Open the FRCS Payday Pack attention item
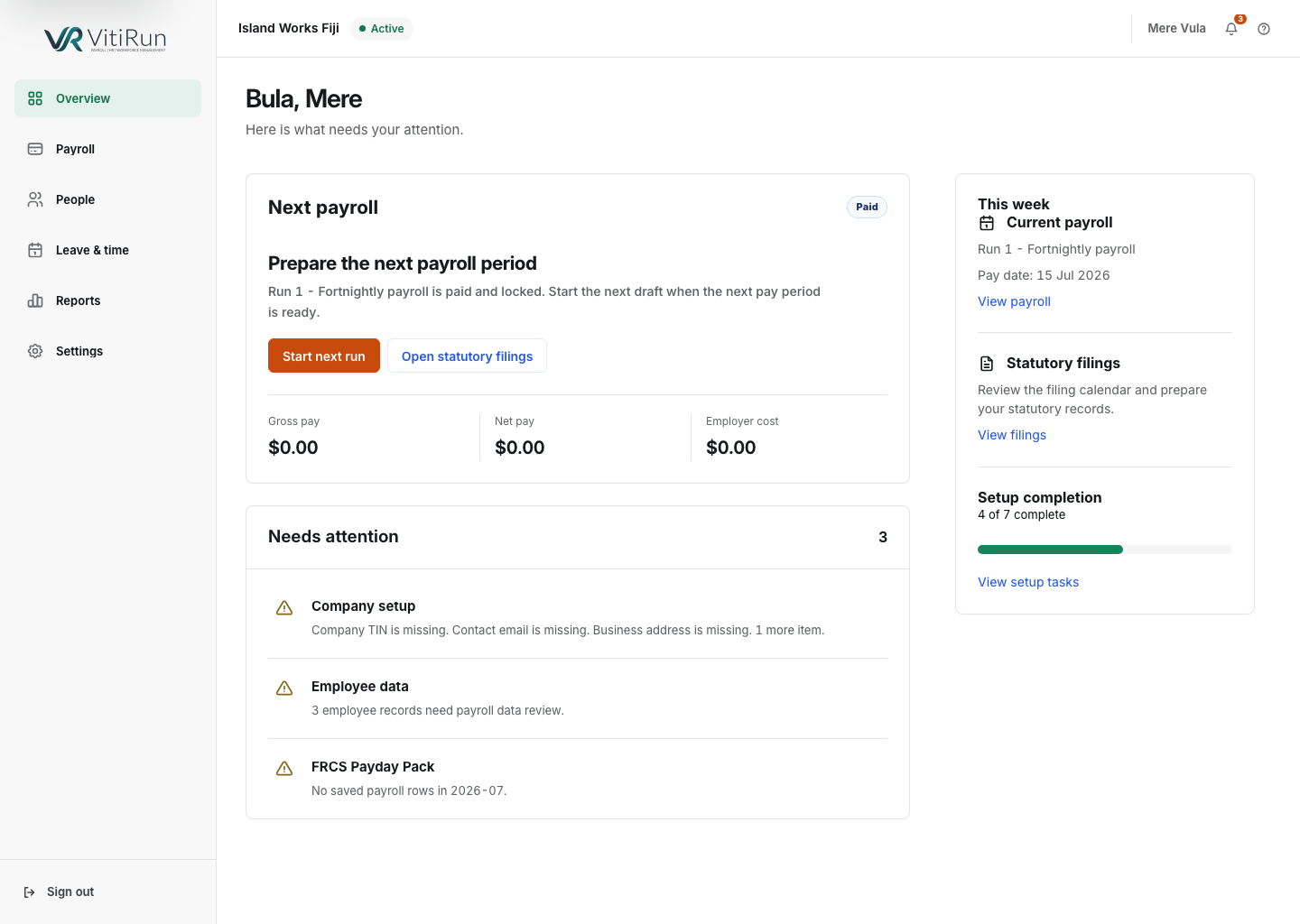Viewport: 1300px width, 924px height. 578,779
